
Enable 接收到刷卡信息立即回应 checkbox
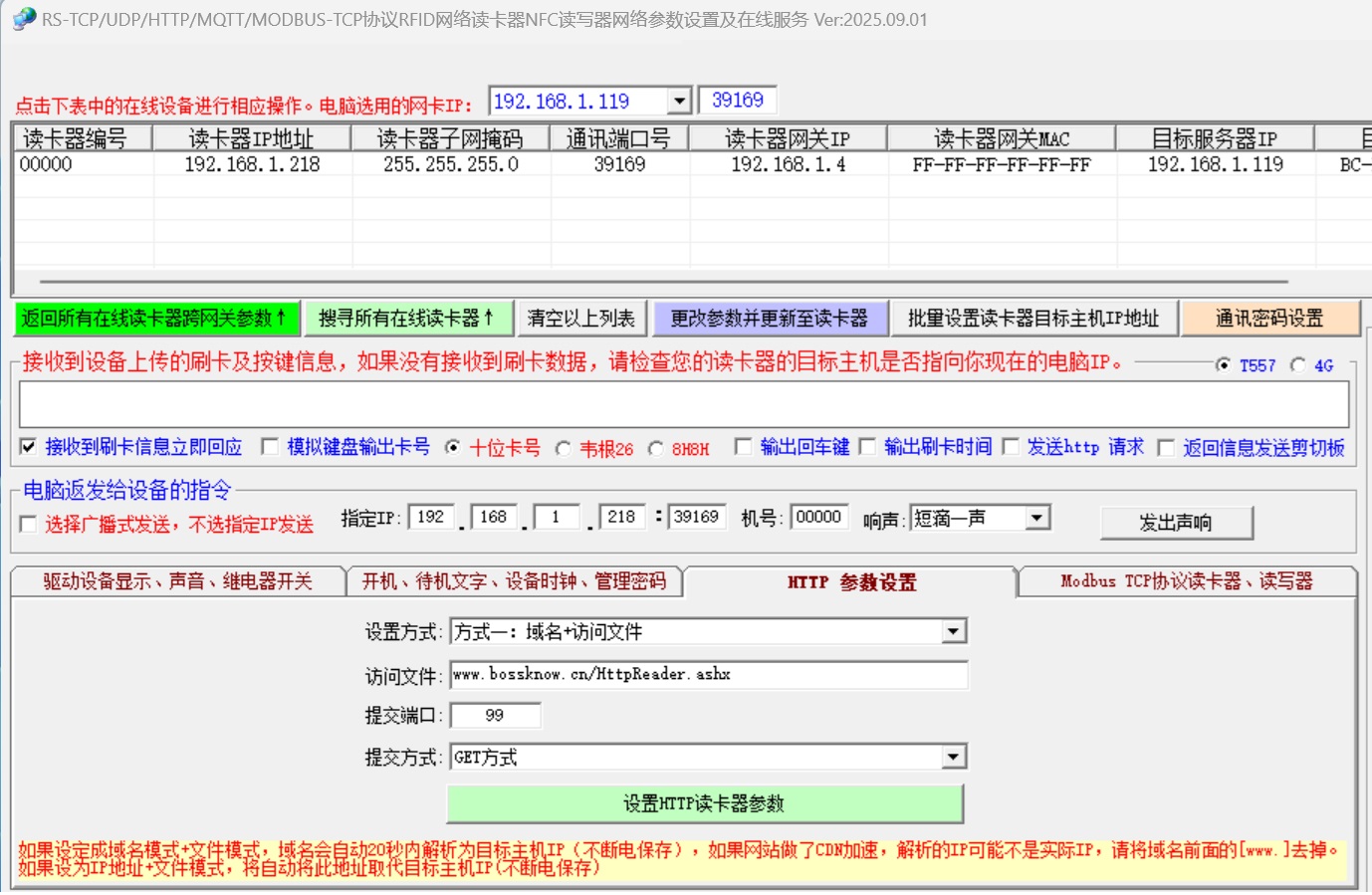pyautogui.click(x=29, y=447)
